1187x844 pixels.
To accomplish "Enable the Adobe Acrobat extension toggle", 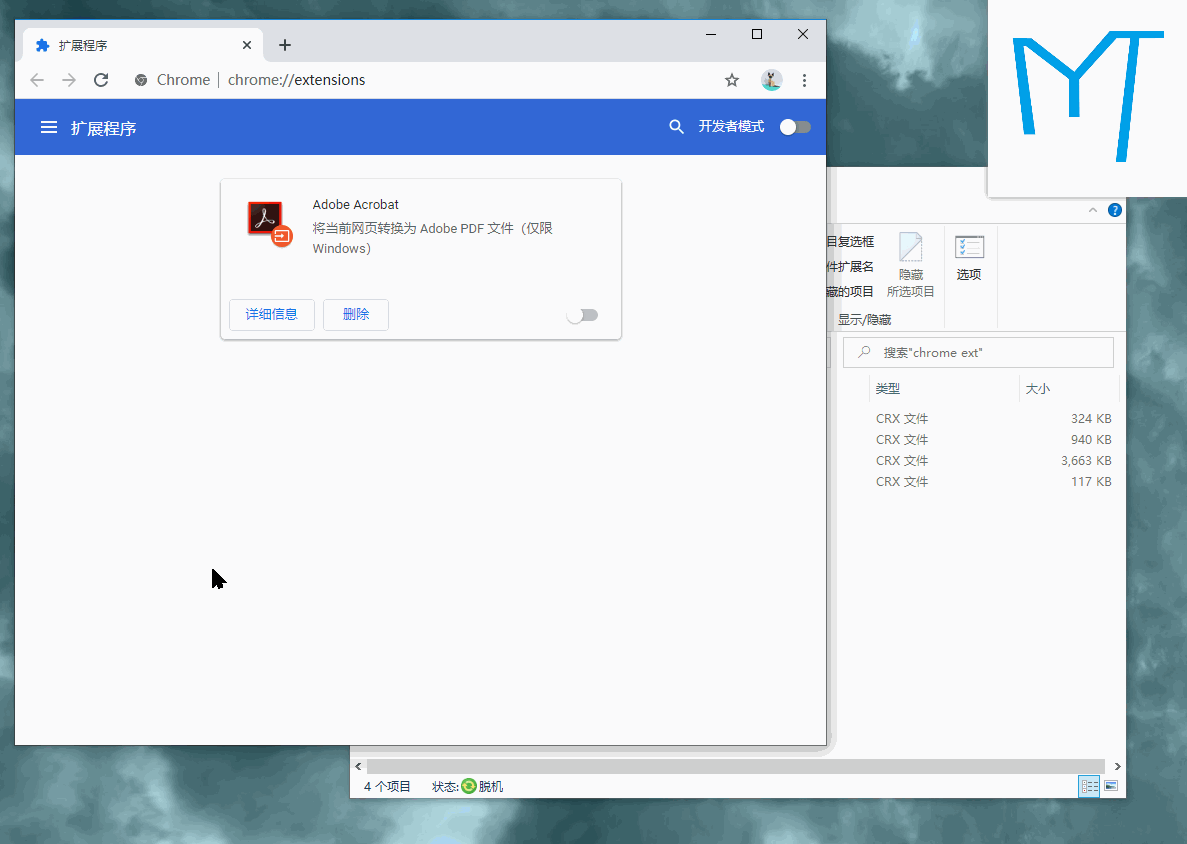I will click(x=582, y=315).
